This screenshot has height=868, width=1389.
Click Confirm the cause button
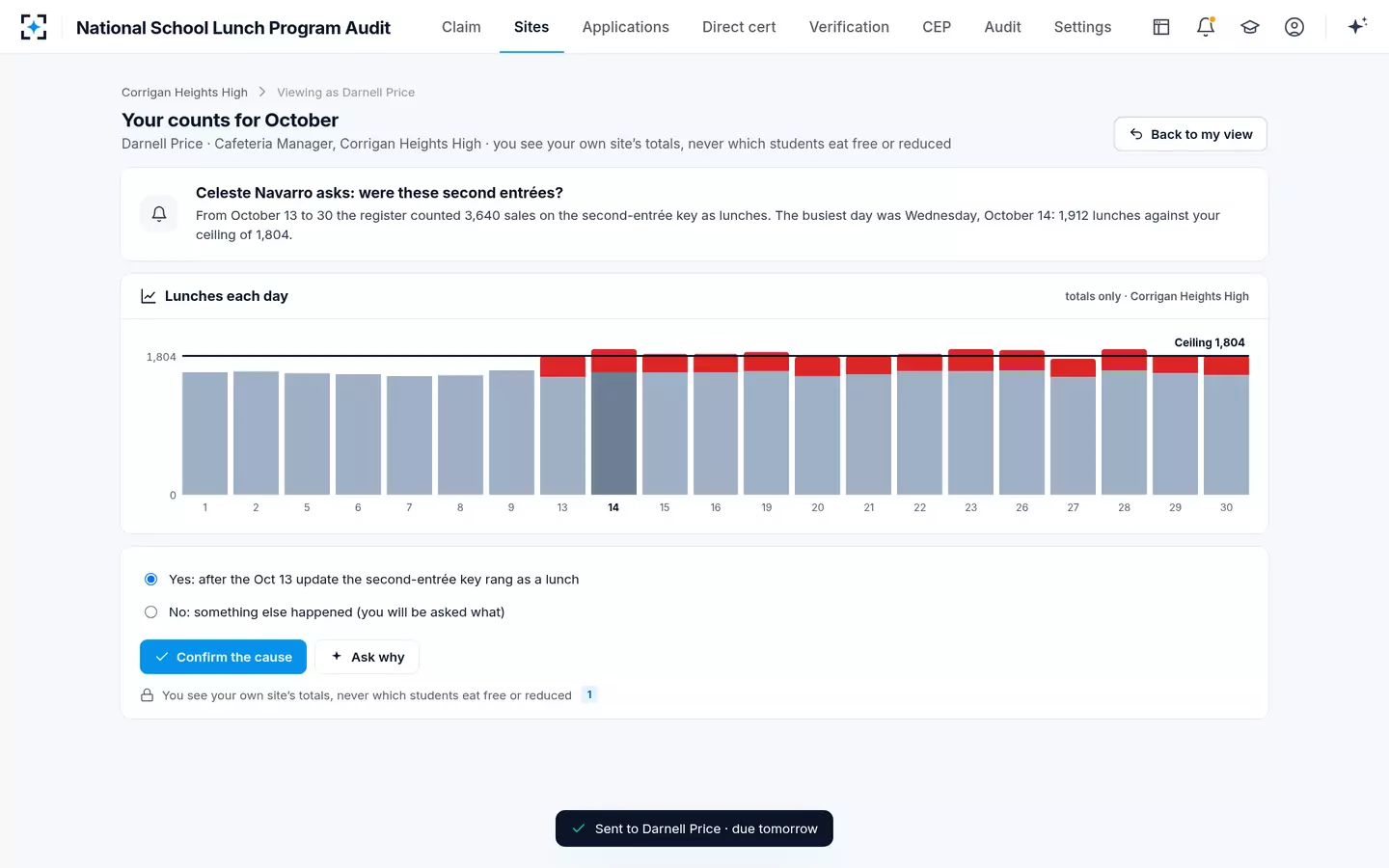point(223,657)
